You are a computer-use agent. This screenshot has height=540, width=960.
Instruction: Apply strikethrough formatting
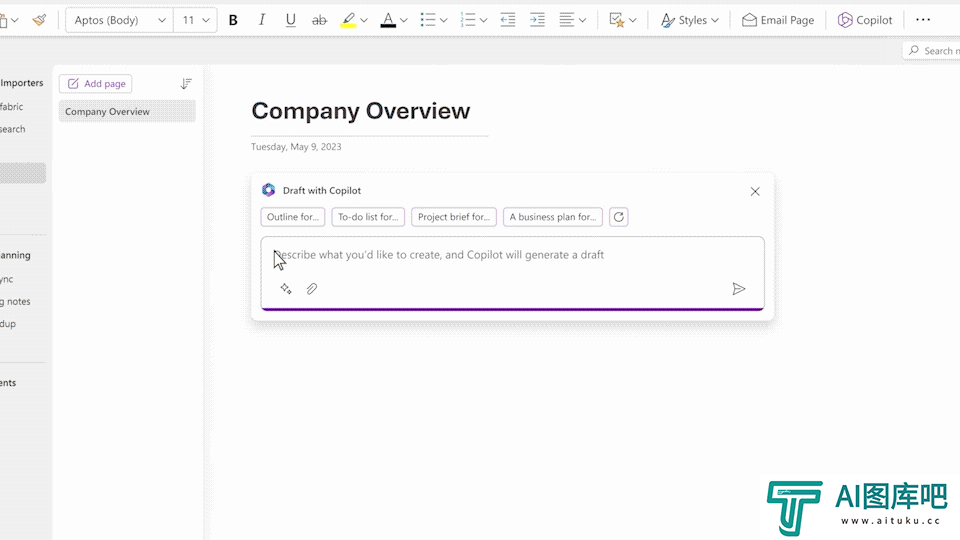pos(319,20)
